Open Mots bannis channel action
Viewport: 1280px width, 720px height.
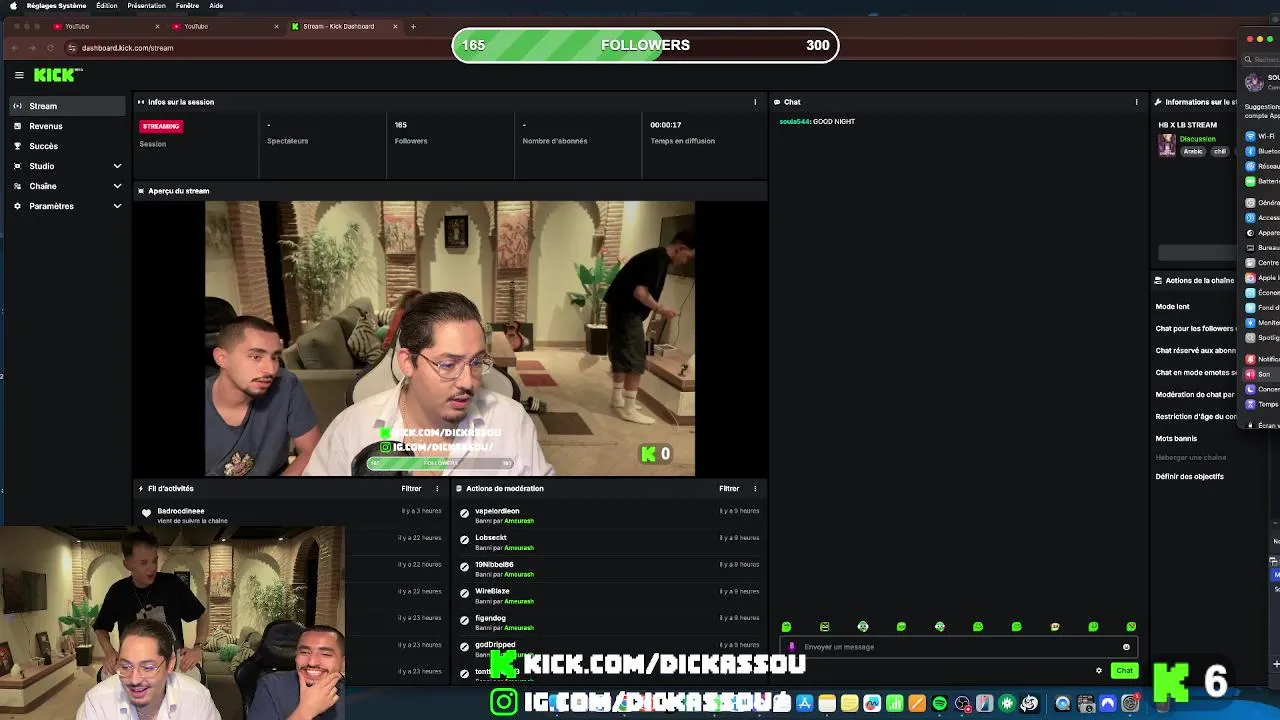[x=1176, y=439]
